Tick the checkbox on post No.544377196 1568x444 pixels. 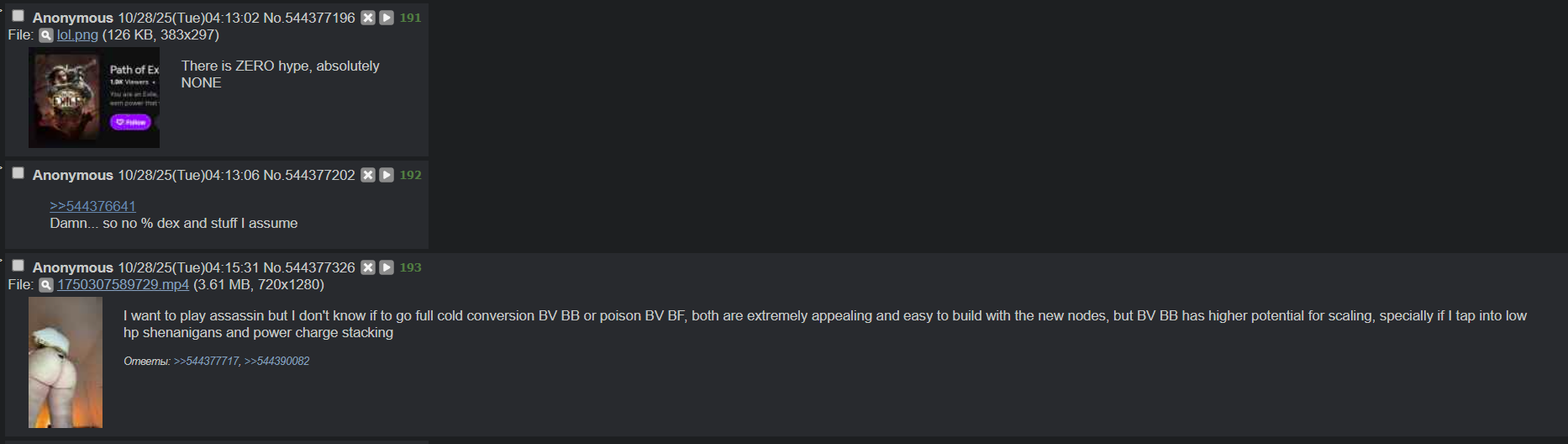tap(18, 15)
